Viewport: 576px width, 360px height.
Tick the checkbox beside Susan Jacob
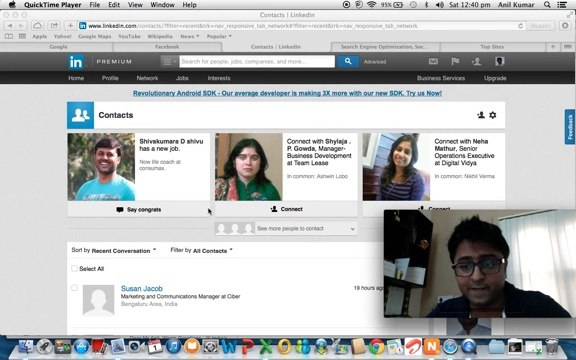pyautogui.click(x=75, y=288)
